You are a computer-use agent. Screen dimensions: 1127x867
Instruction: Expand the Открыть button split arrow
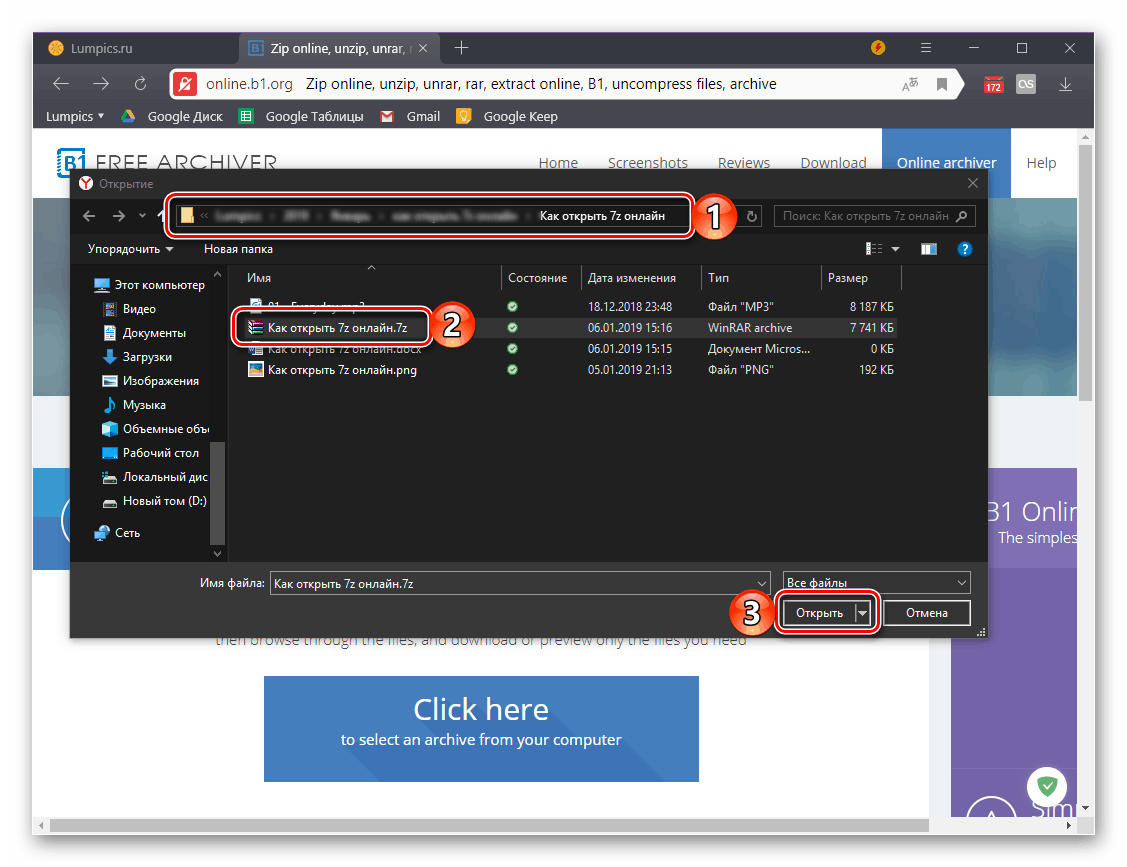click(862, 613)
